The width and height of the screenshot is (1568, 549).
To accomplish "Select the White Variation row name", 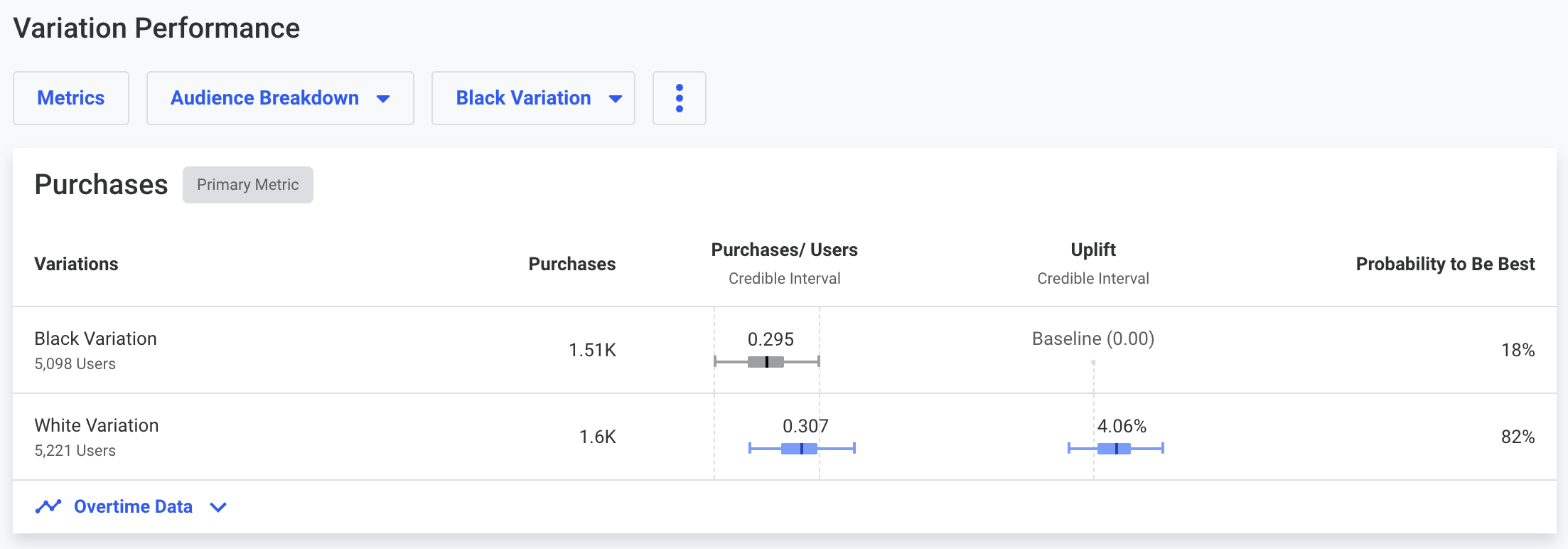I will pyautogui.click(x=97, y=425).
